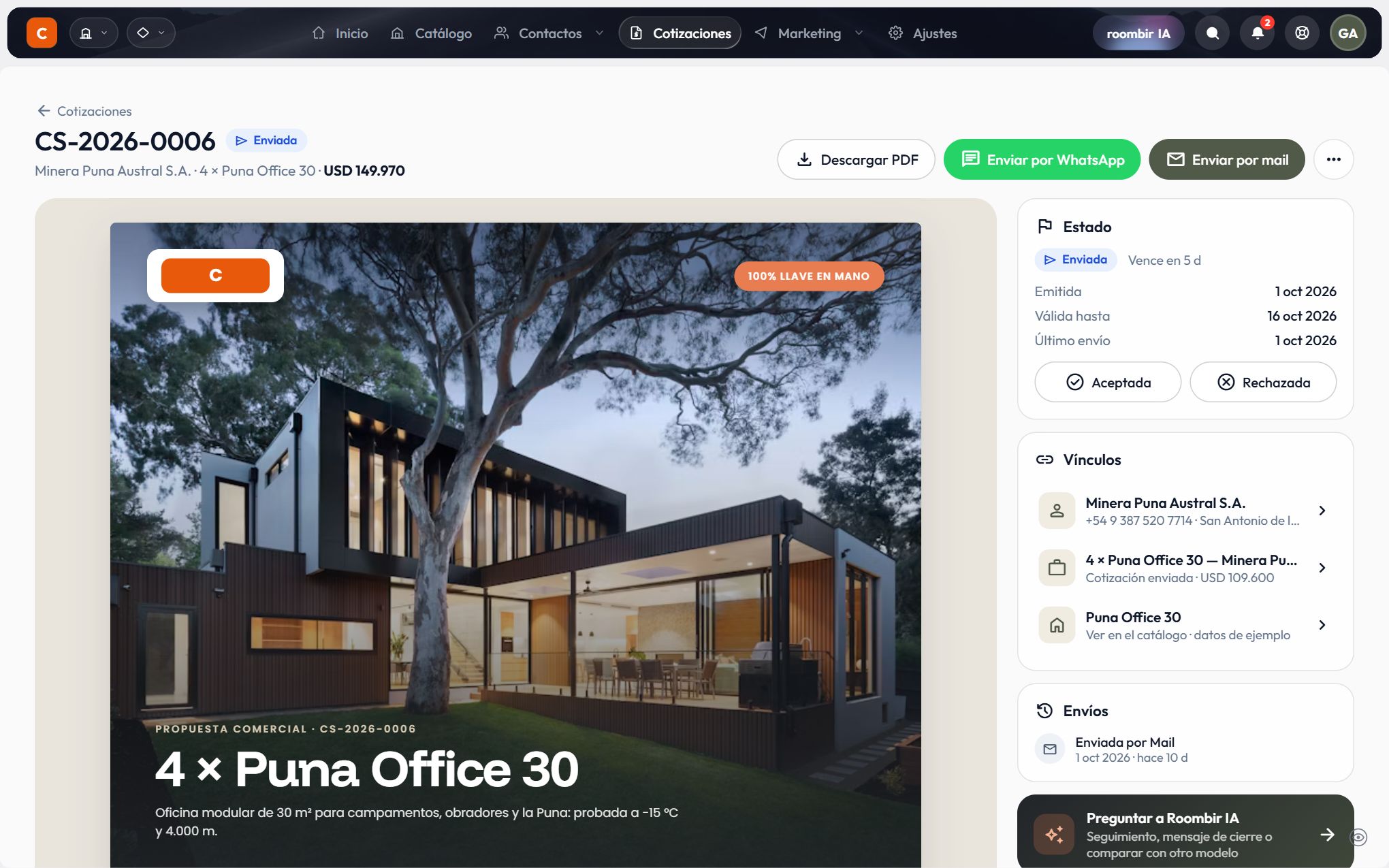The image size is (1389, 868).
Task: Click the Envíos history icon
Action: tap(1044, 711)
